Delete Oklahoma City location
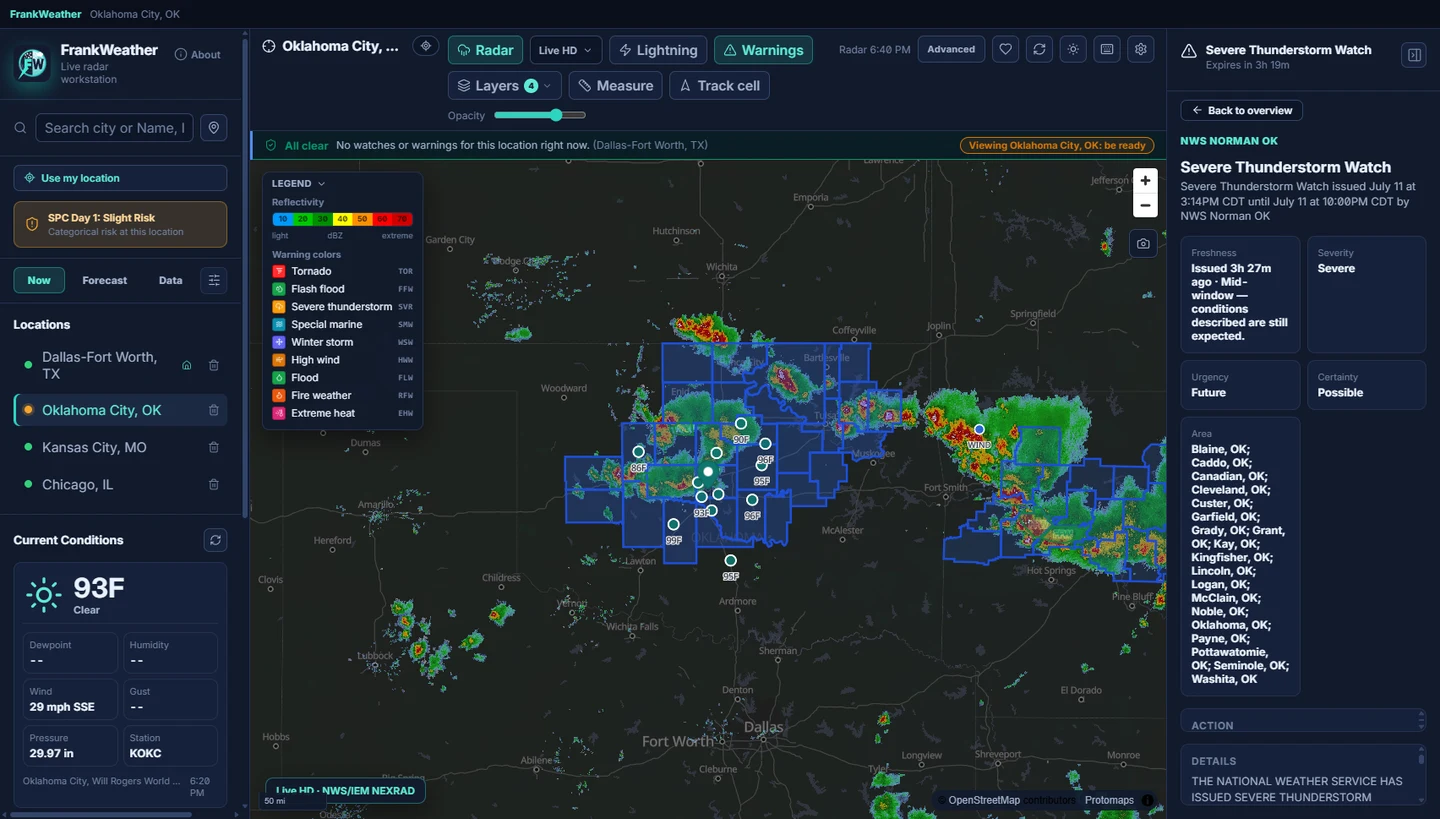 [213, 410]
